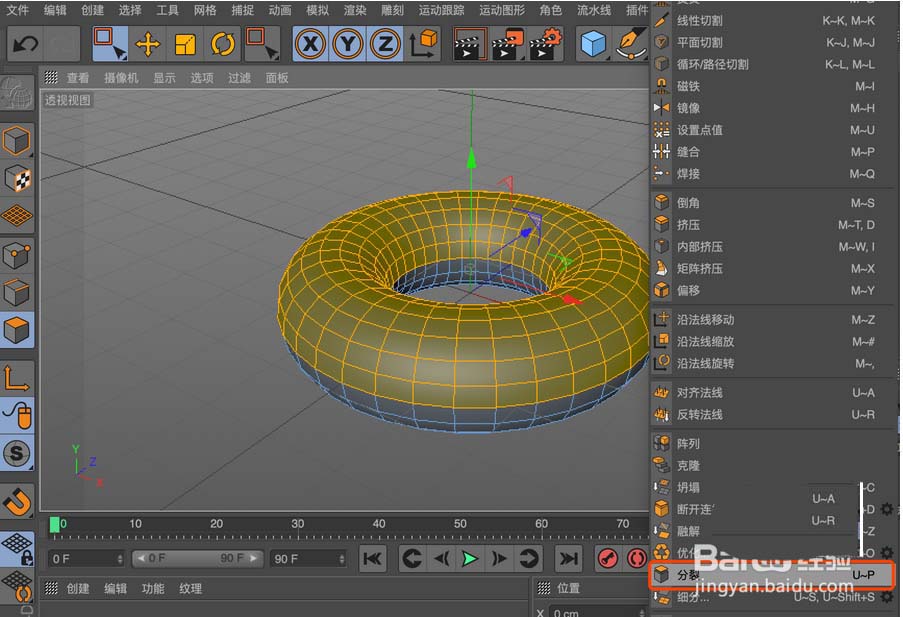Choose 焊接 menu entry
The image size is (903, 617).
coord(773,174)
